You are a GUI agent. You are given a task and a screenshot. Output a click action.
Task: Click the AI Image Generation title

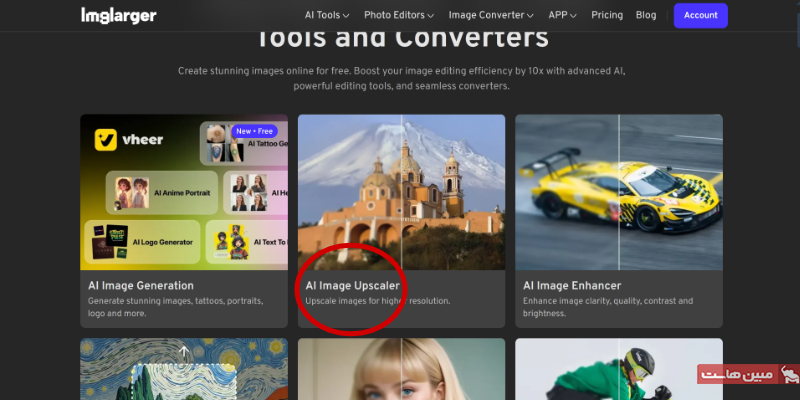click(x=141, y=285)
